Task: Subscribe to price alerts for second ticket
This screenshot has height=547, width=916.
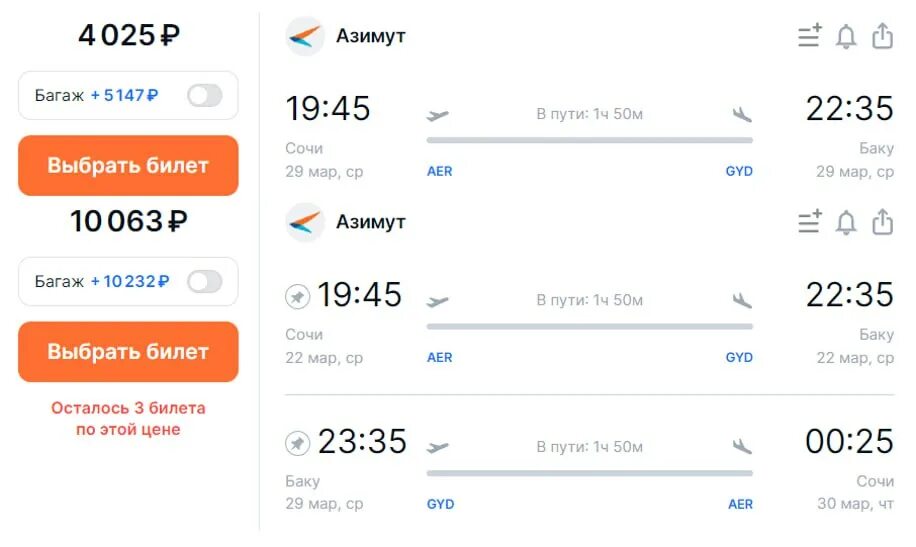Action: click(x=846, y=222)
